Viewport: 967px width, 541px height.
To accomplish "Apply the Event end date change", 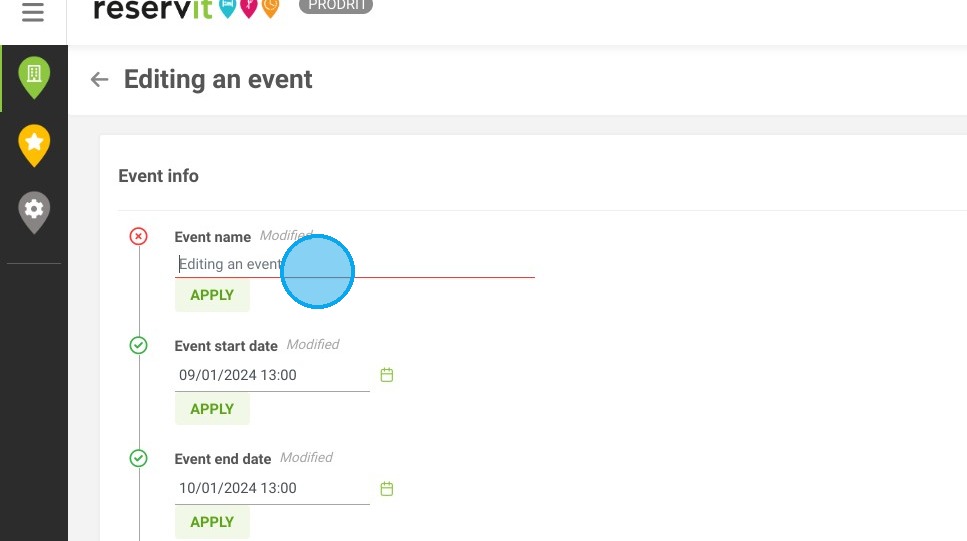I will pyautogui.click(x=212, y=522).
